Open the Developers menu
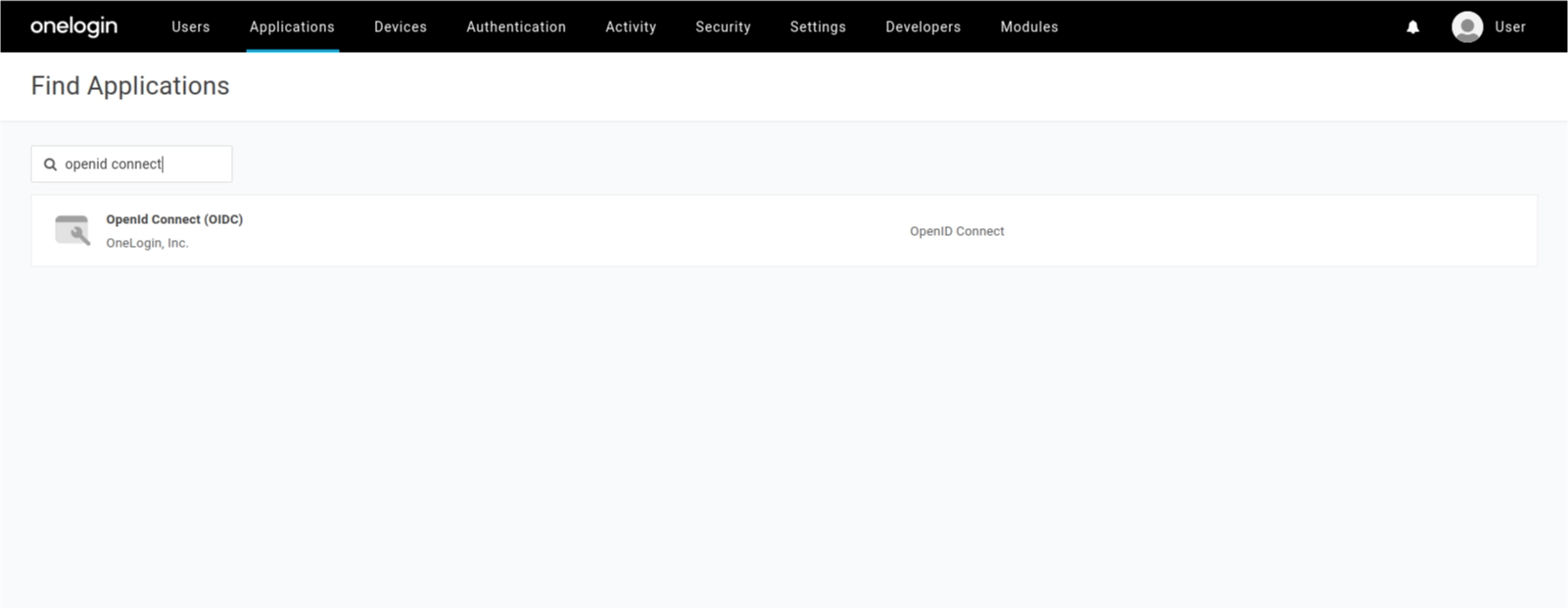1568x608 pixels. point(923,26)
